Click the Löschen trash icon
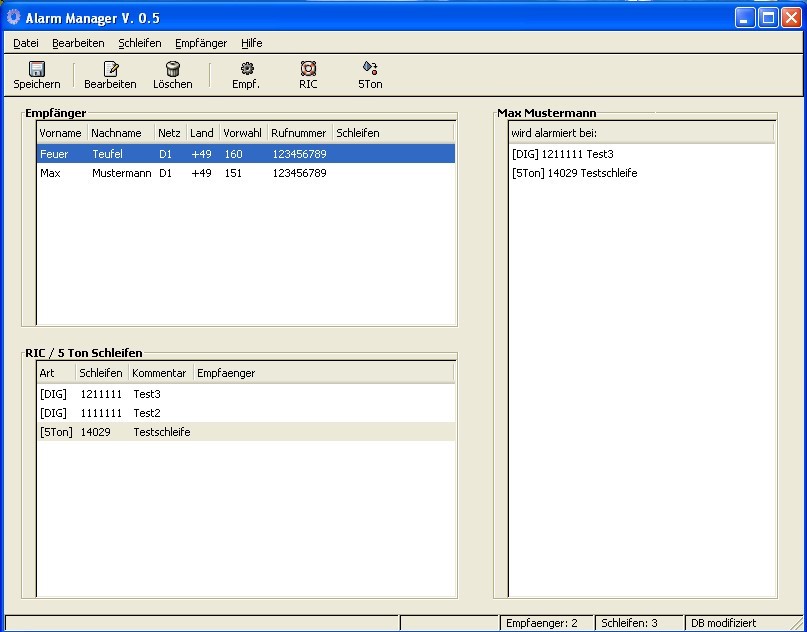Viewport: 807px width, 632px height. click(173, 69)
